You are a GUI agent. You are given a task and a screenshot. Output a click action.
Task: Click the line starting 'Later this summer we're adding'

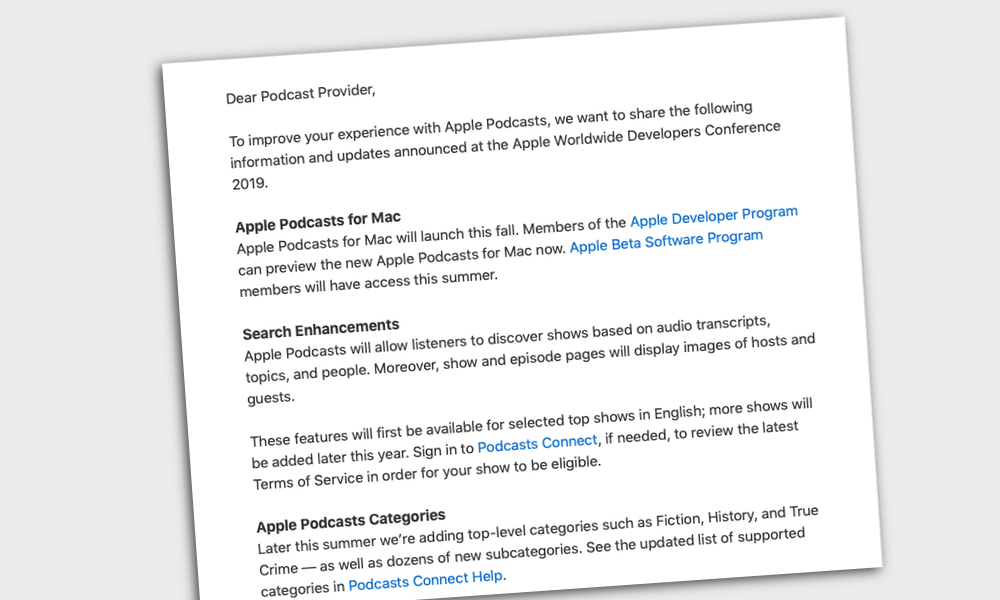click(538, 530)
